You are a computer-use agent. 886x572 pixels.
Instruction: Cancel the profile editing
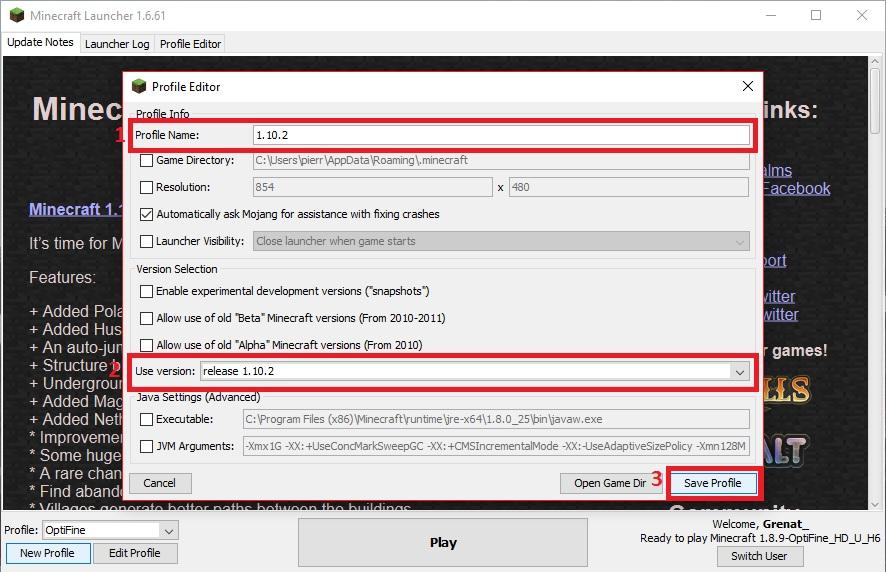point(159,483)
